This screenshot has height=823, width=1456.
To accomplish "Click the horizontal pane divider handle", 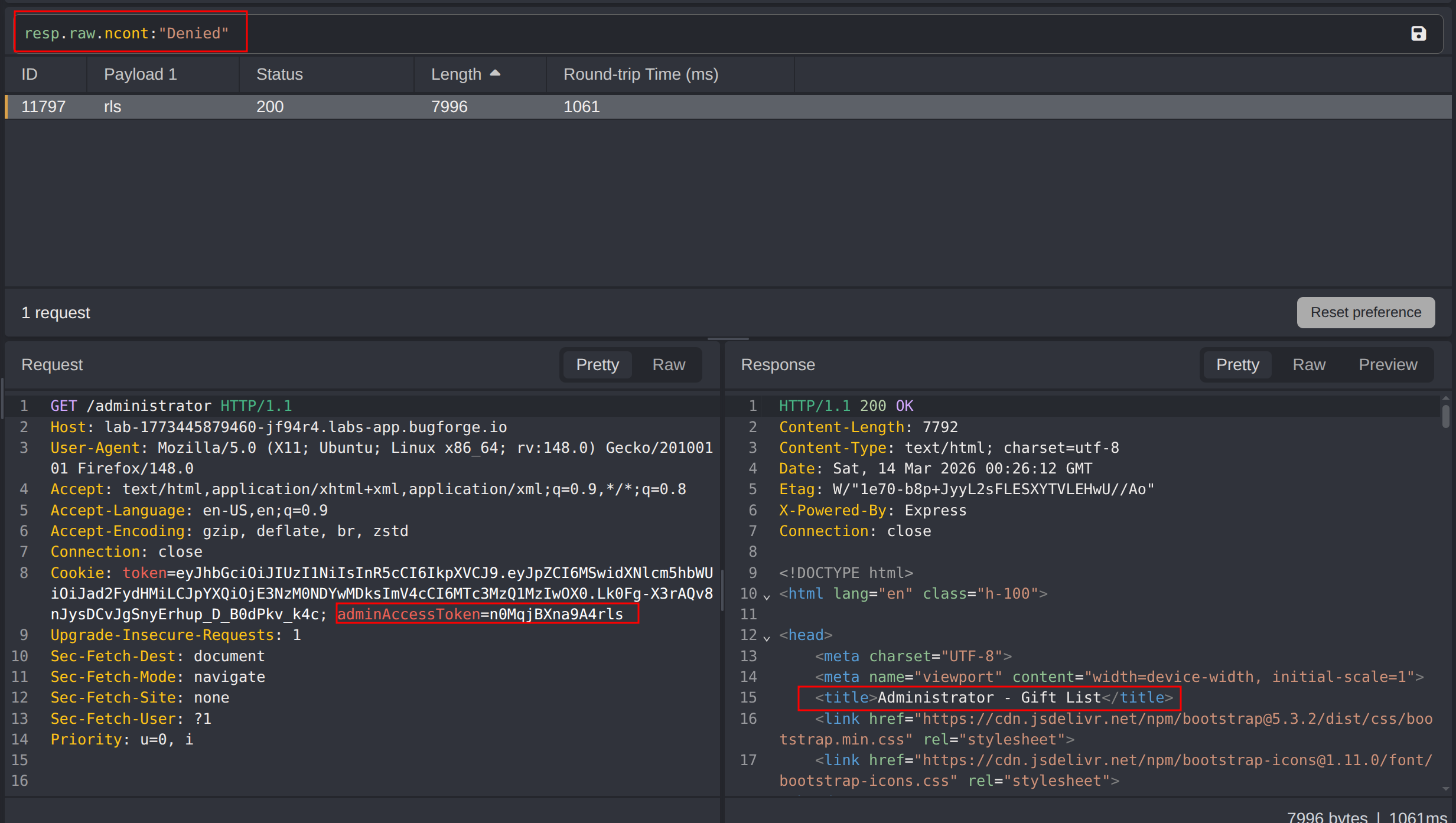I will (x=728, y=339).
